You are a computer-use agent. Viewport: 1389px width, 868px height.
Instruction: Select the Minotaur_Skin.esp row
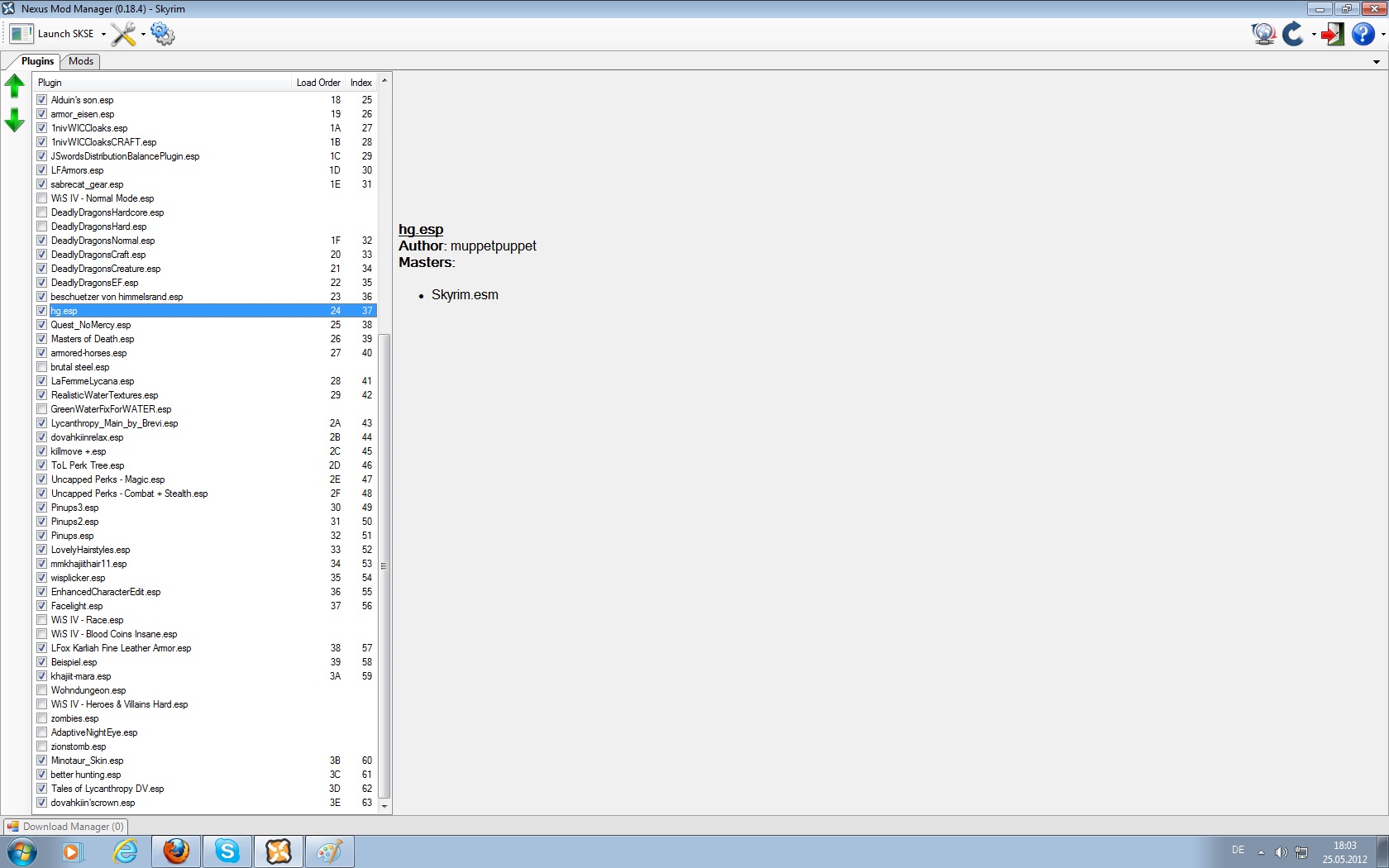[206, 761]
